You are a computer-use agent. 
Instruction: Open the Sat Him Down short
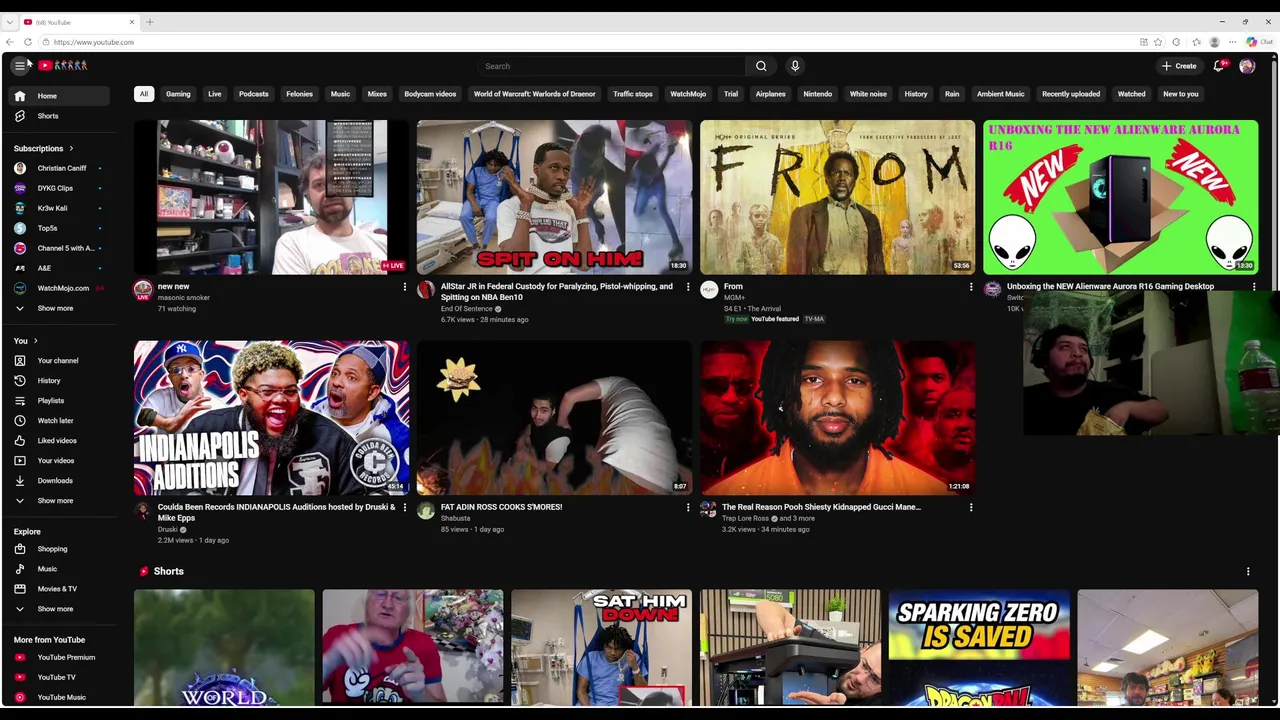[601, 648]
